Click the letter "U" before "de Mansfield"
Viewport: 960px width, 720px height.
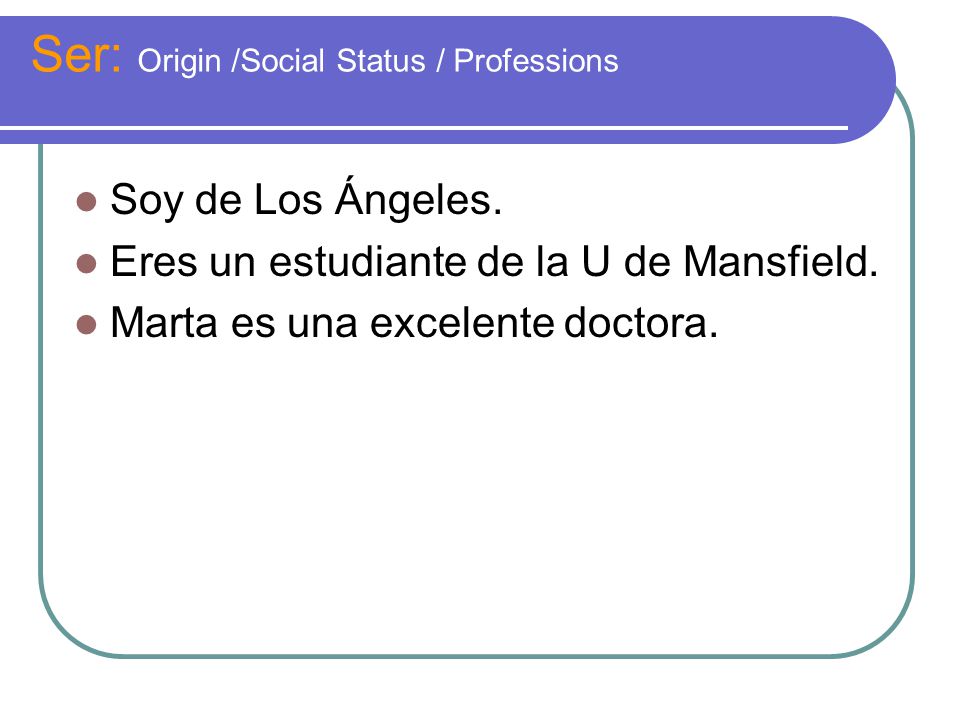[595, 262]
